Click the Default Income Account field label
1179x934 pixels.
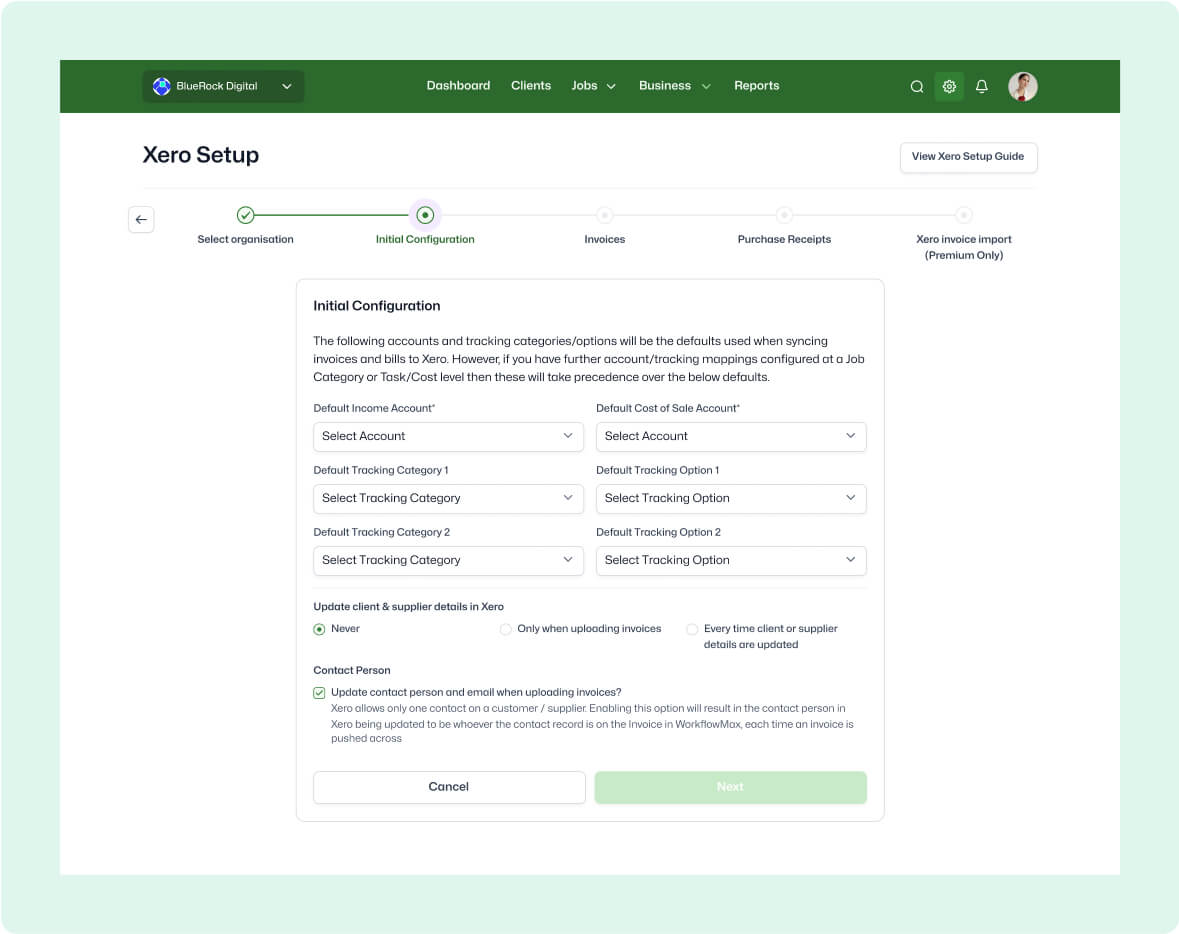click(x=374, y=408)
